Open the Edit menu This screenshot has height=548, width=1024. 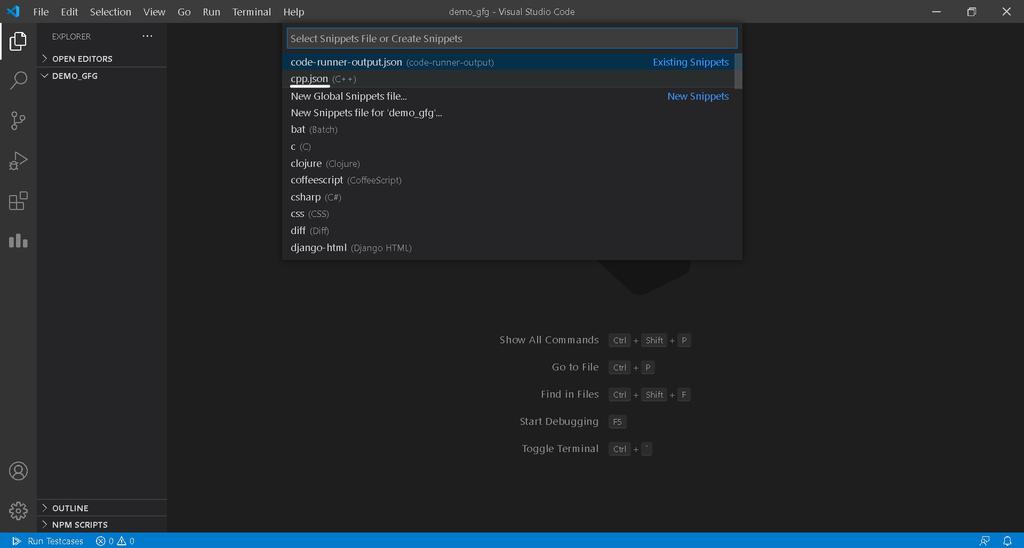click(69, 12)
